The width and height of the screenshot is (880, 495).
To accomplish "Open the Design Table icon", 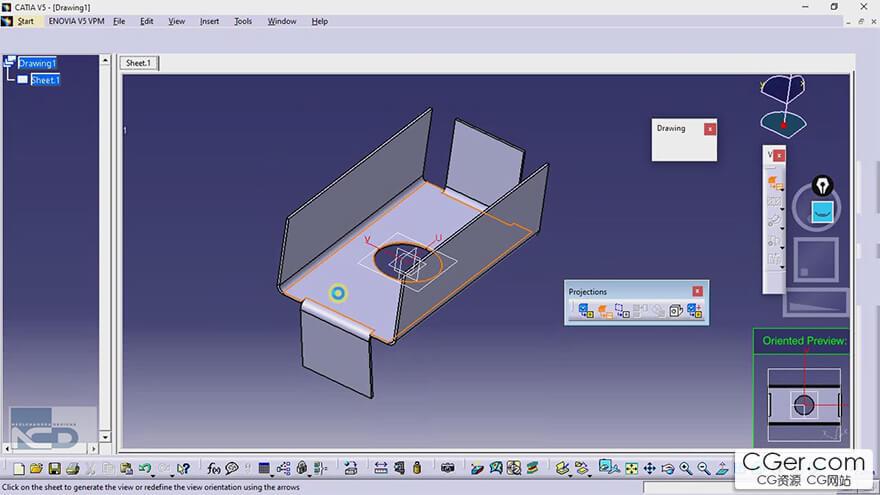I will coord(264,468).
